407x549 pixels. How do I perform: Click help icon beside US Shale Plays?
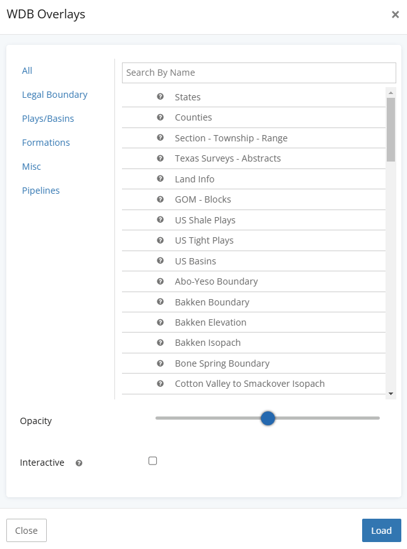point(160,220)
